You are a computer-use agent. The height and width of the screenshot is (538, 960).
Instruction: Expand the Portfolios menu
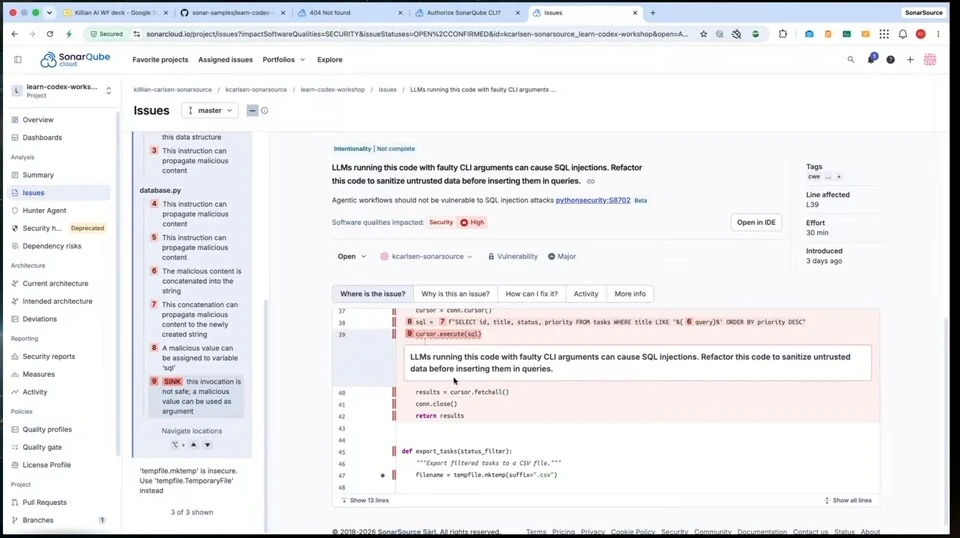(283, 60)
